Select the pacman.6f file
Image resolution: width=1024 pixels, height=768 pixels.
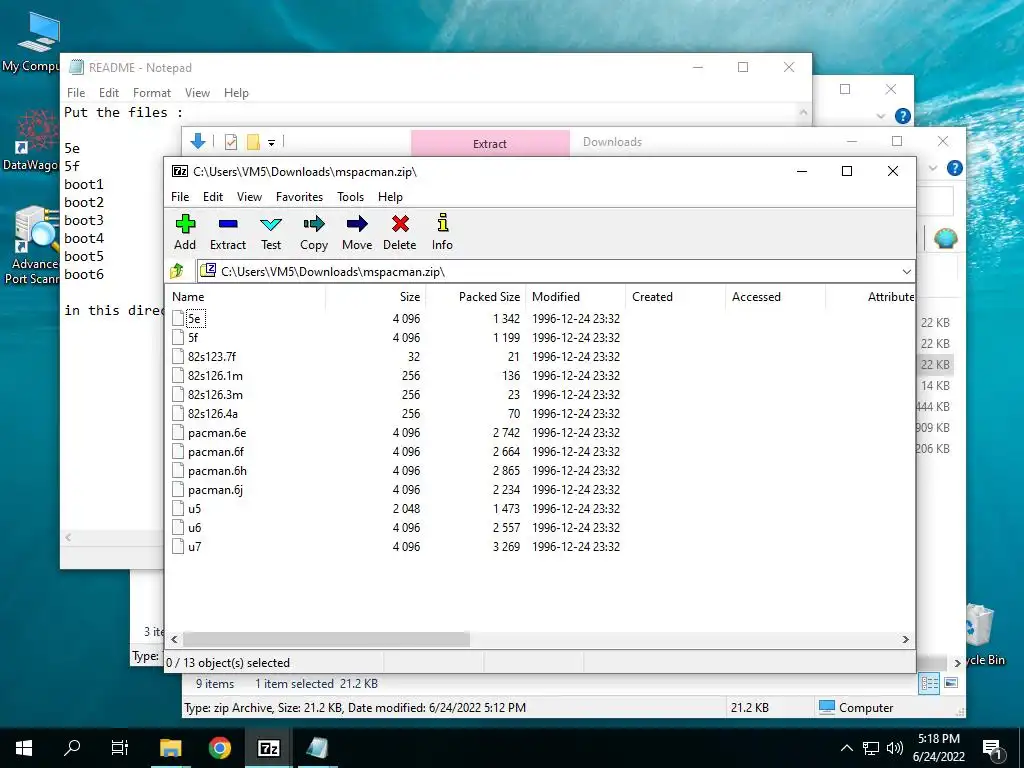point(216,451)
